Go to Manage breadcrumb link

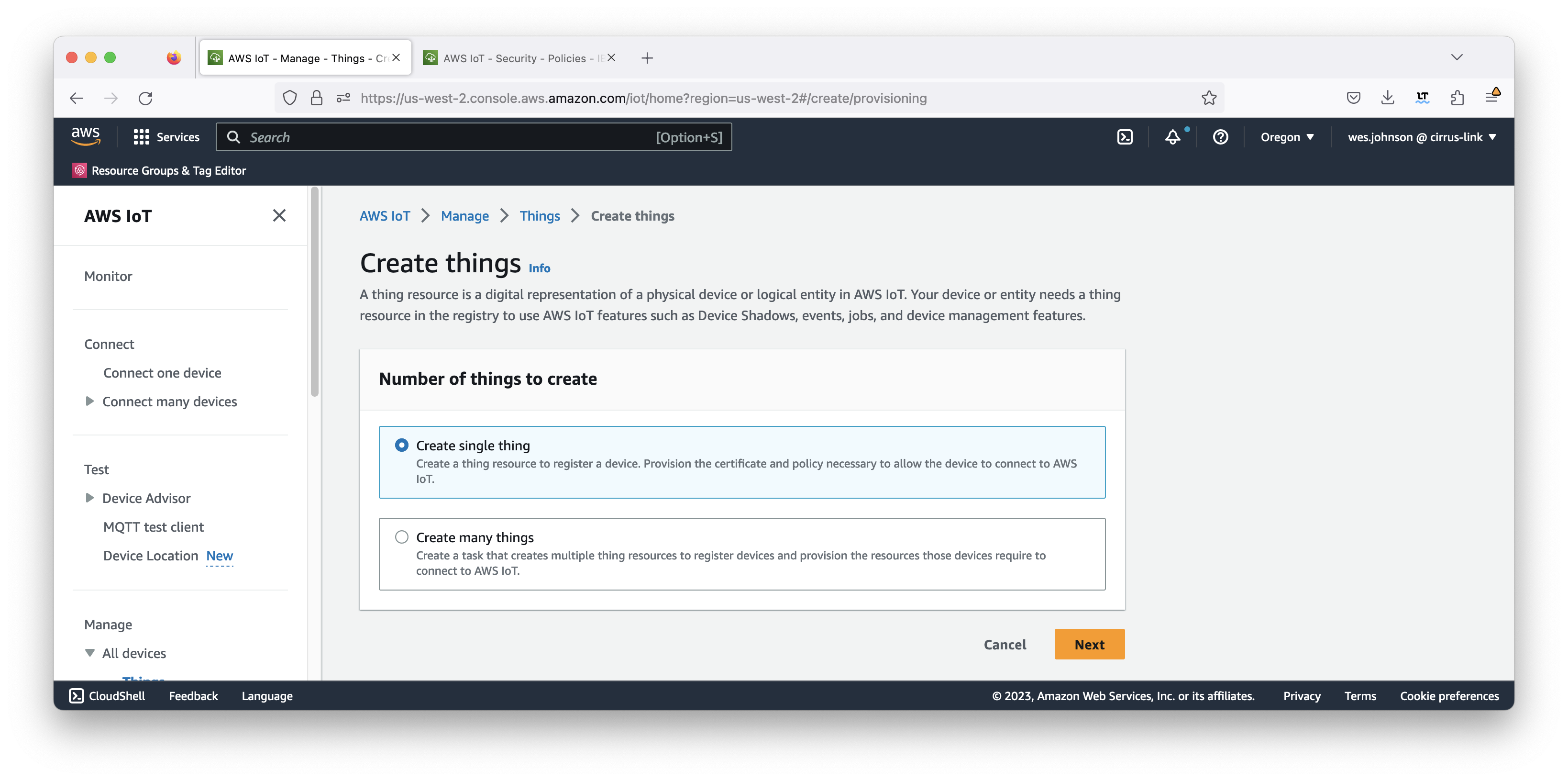click(x=464, y=216)
